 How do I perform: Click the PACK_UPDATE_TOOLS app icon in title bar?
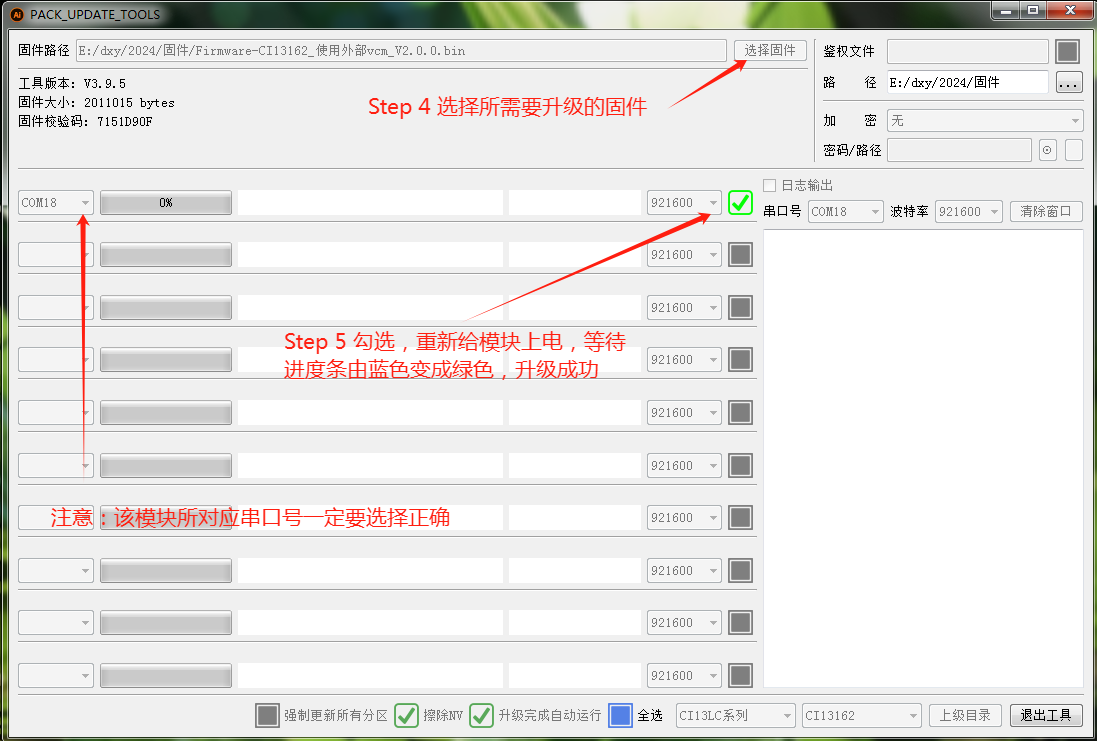[16, 14]
